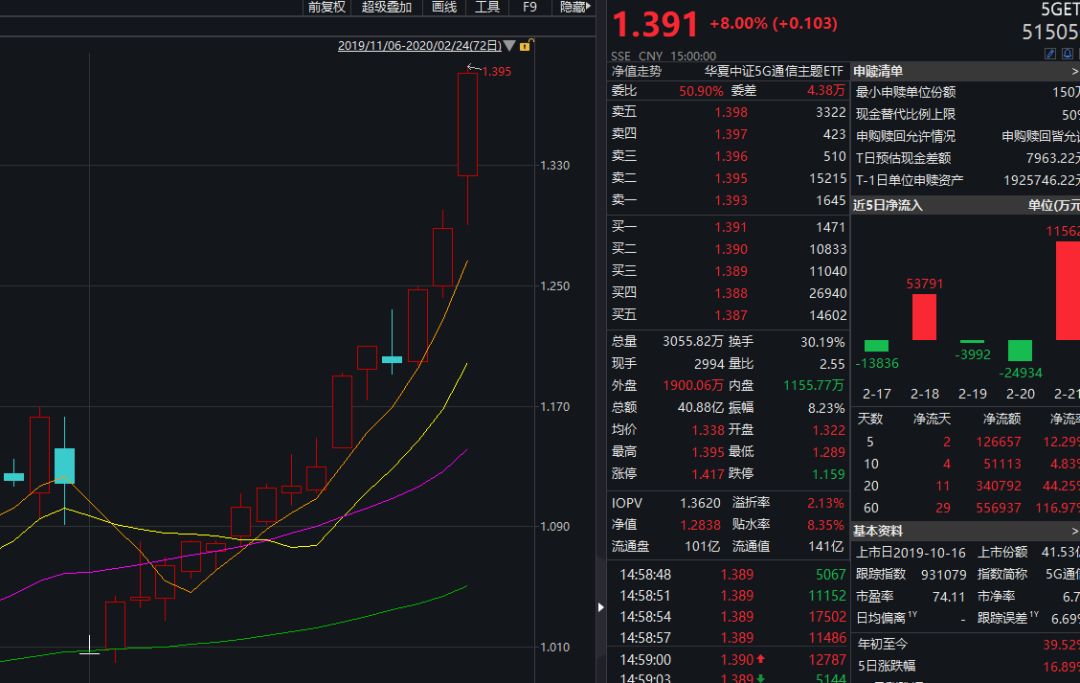This screenshot has height=683, width=1080.
Task: Click the tall red candlestick at chart top
Action: (x=468, y=124)
